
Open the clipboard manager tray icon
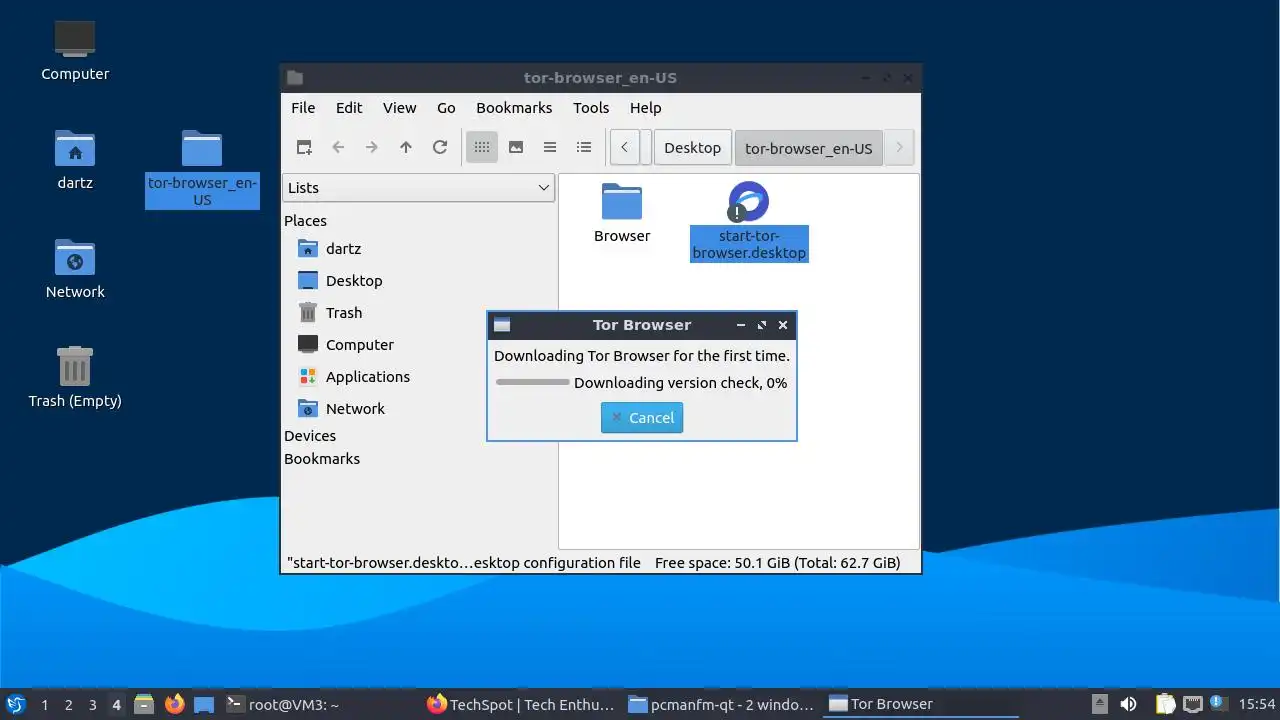click(1165, 704)
